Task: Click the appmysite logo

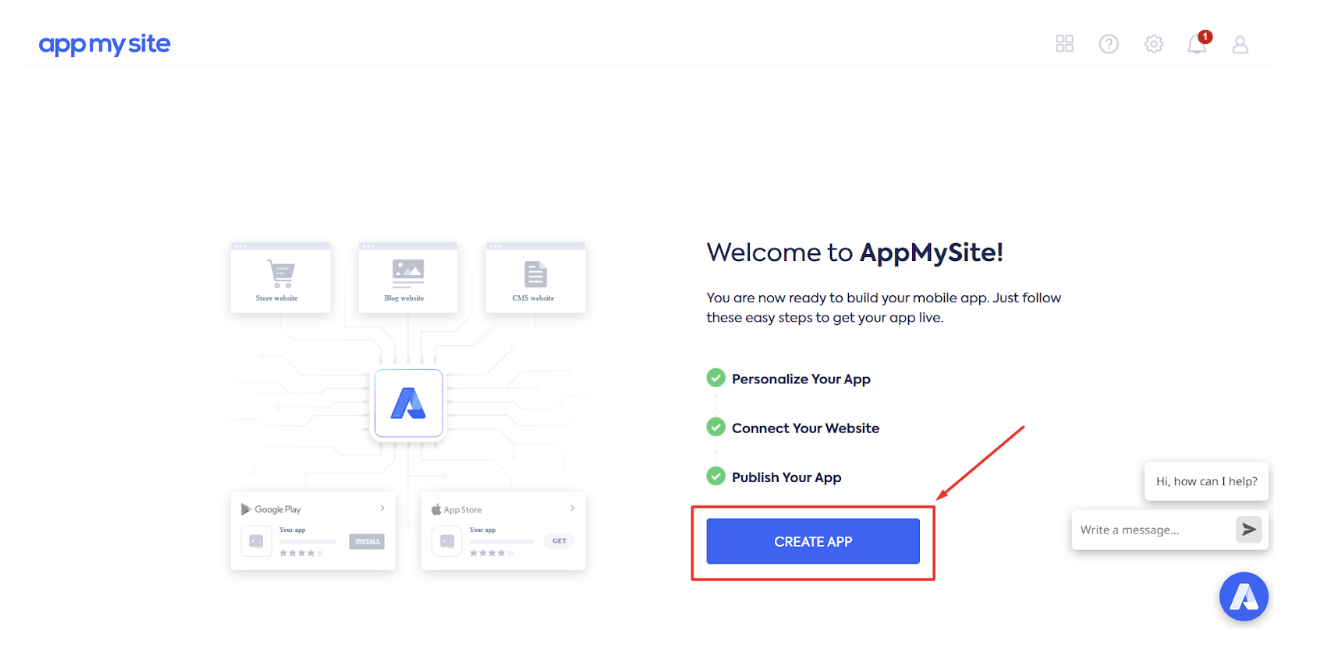Action: (x=105, y=44)
